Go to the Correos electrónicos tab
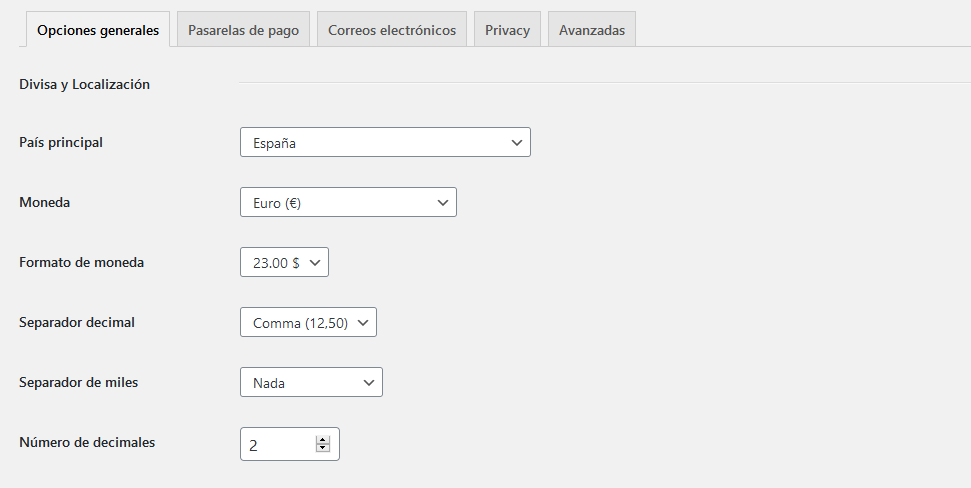Image resolution: width=971 pixels, height=488 pixels. [x=392, y=30]
